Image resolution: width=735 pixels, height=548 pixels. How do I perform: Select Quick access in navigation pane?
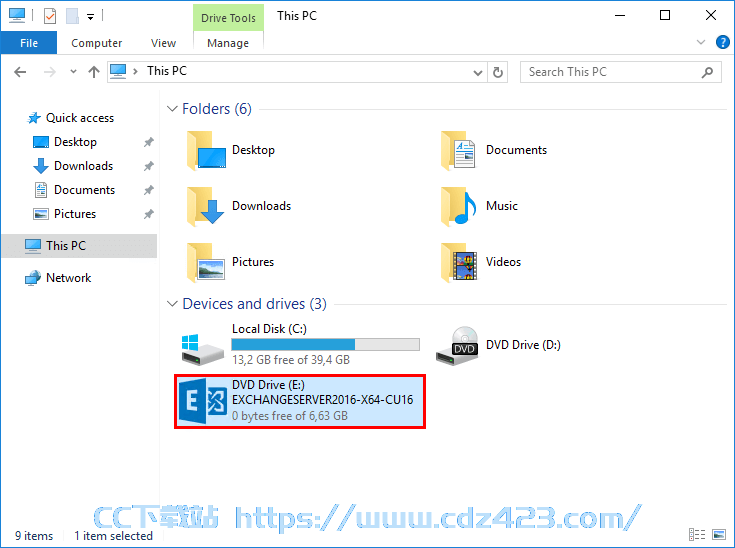click(x=80, y=118)
